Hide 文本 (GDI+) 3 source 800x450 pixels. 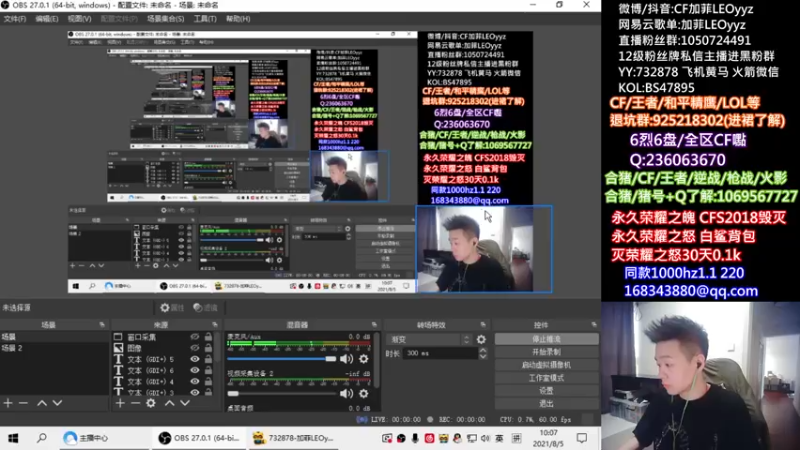click(194, 392)
